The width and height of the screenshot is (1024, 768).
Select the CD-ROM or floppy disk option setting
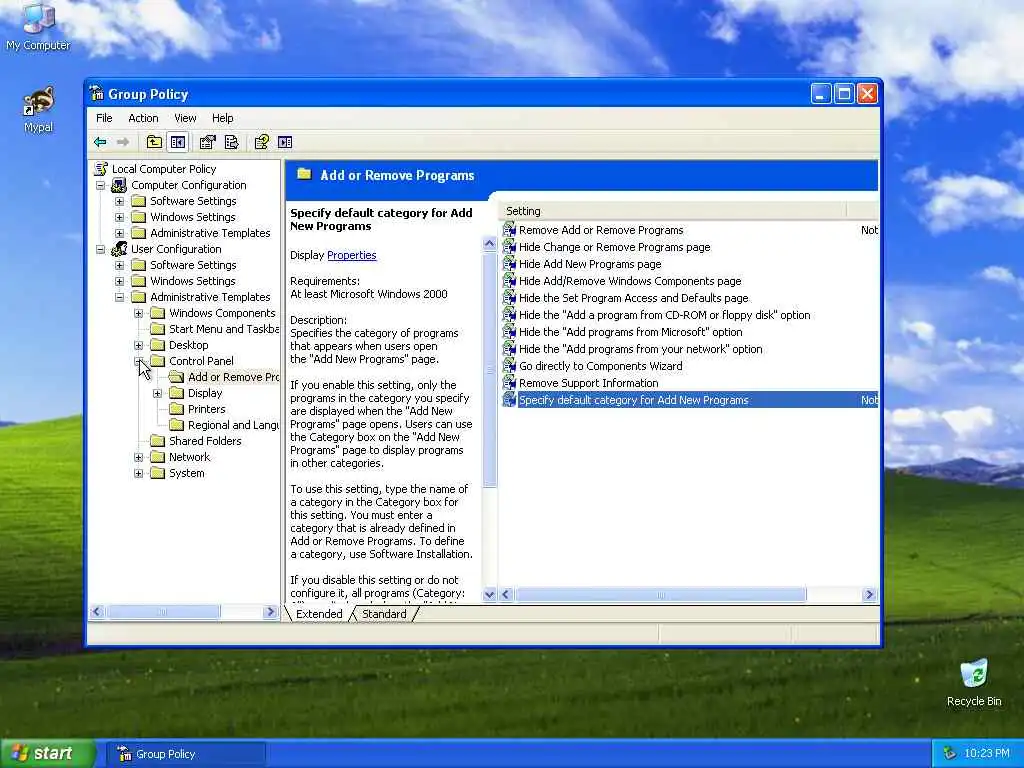point(665,315)
